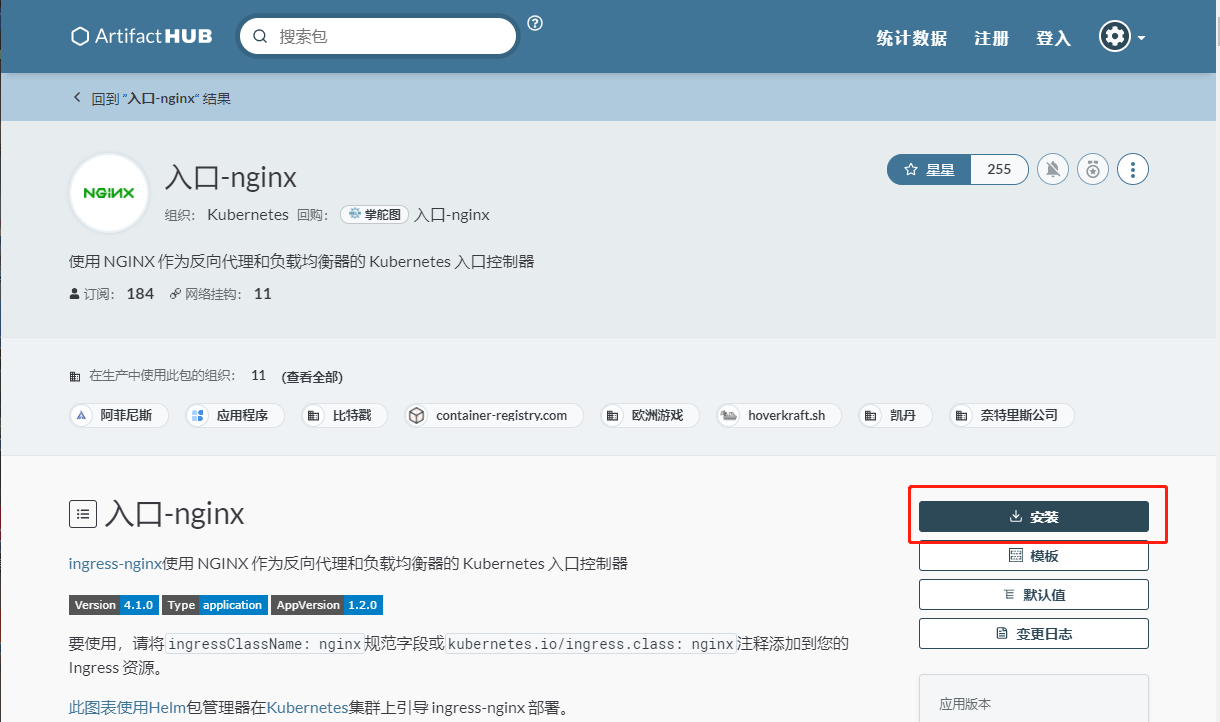1220x722 pixels.
Task: Select the 比特戳 organization chip
Action: pos(343,415)
